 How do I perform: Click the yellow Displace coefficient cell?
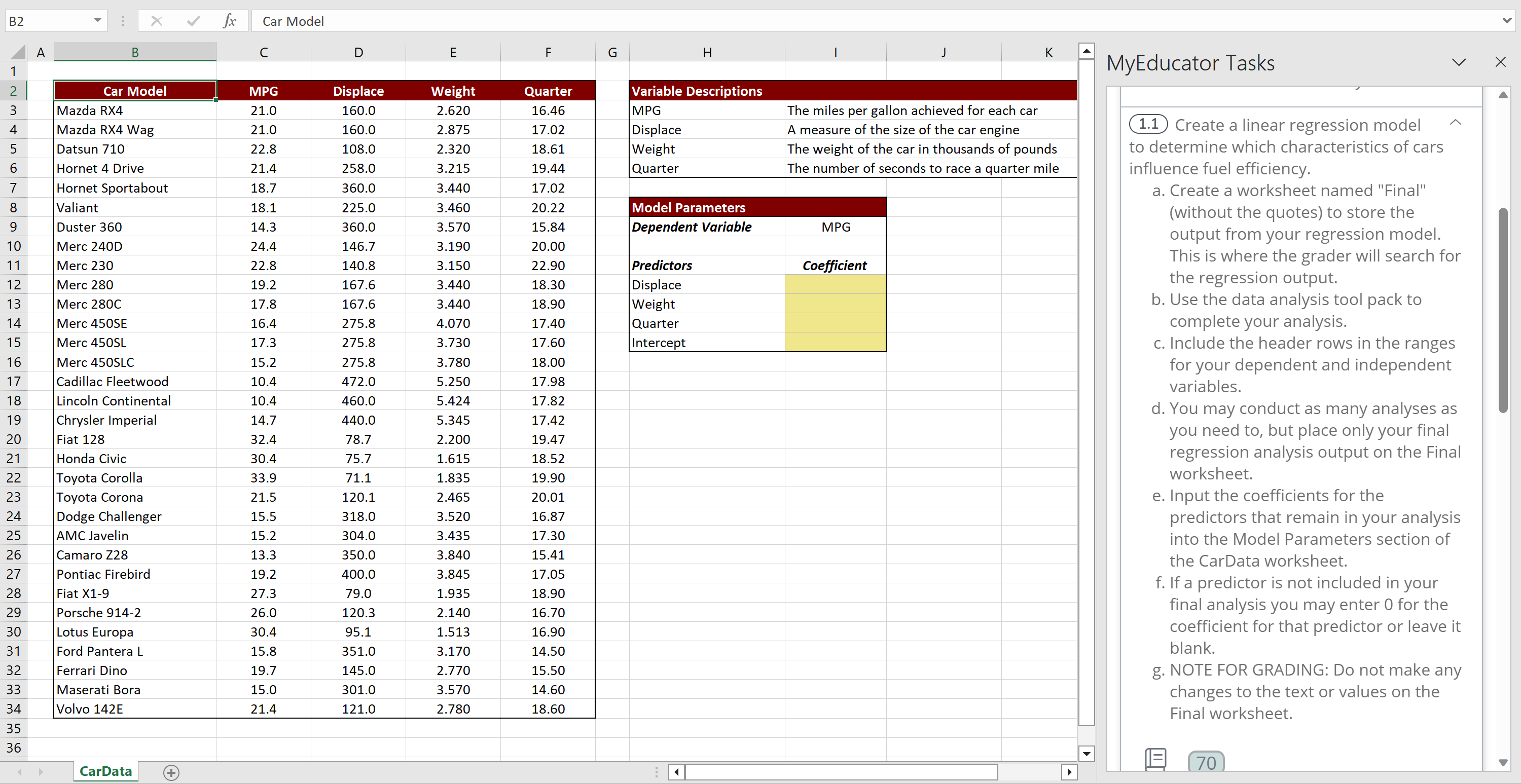(x=835, y=284)
